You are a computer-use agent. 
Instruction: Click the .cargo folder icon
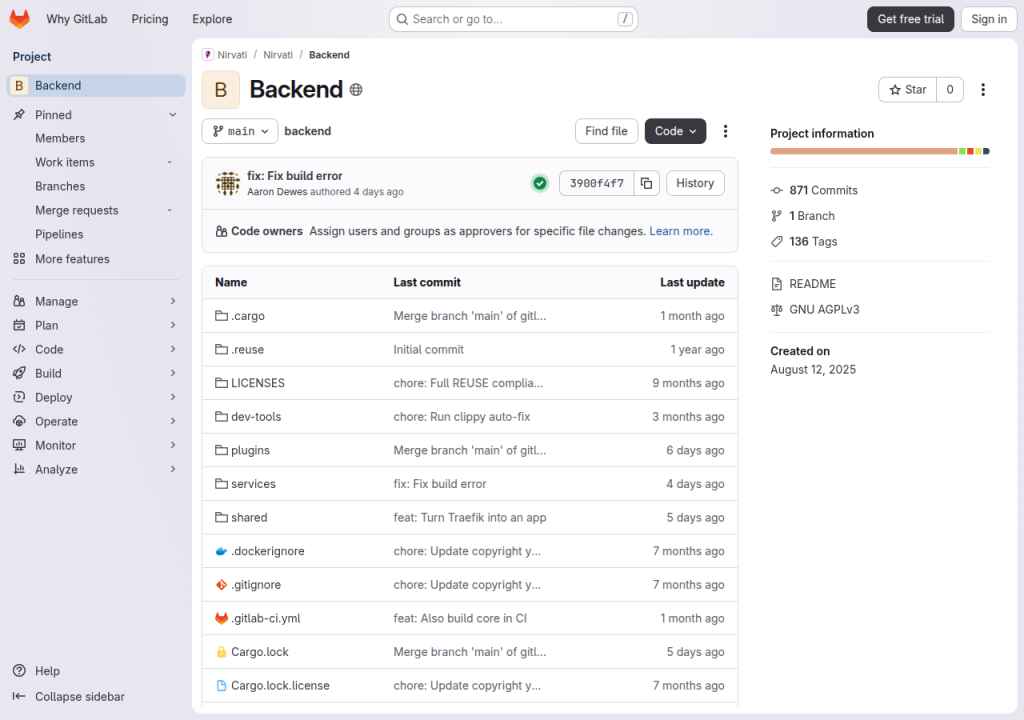pyautogui.click(x=221, y=316)
